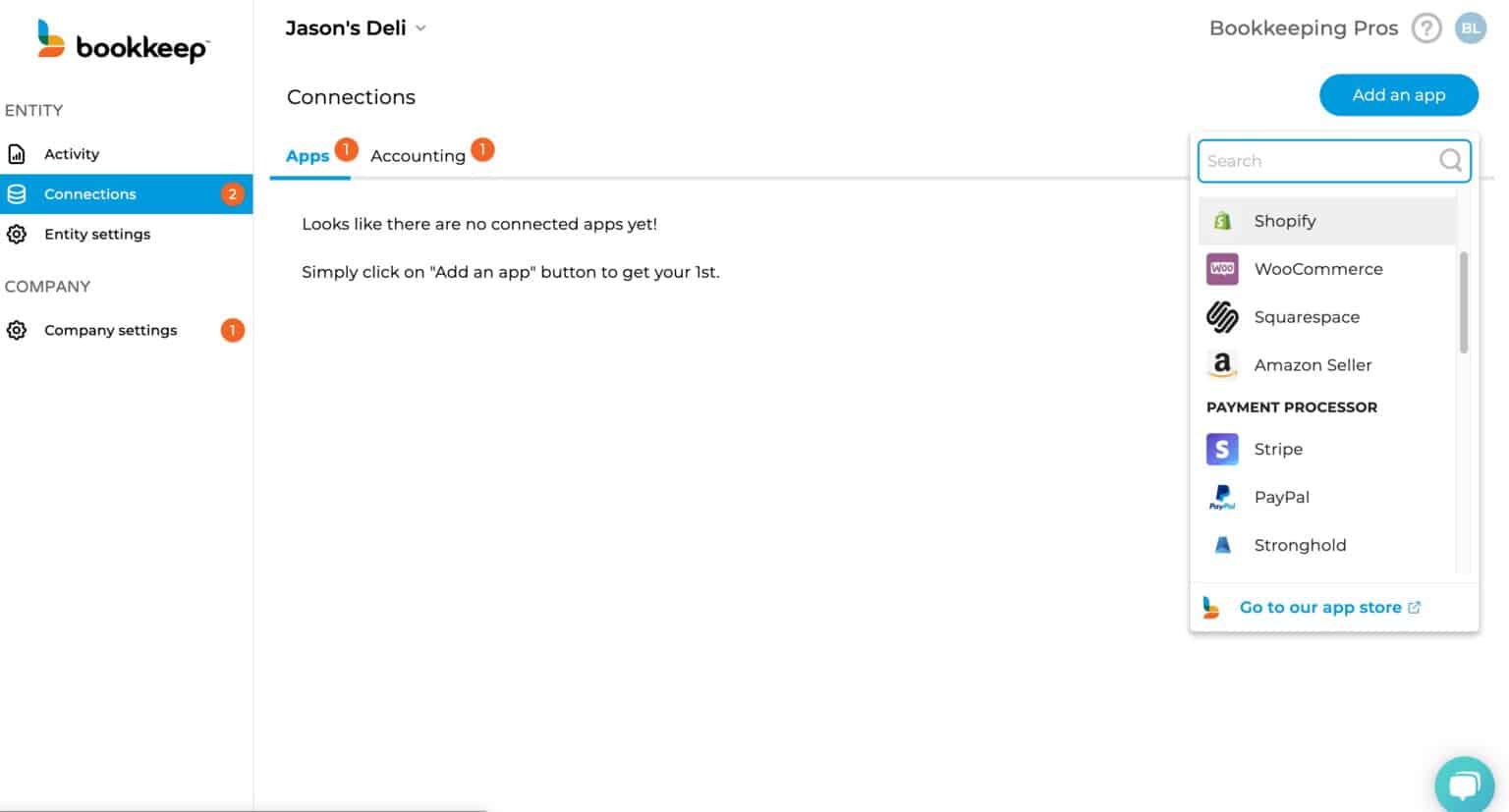Viewport: 1509px width, 812px height.
Task: Select the WooCommerce logo icon
Action: (1222, 268)
